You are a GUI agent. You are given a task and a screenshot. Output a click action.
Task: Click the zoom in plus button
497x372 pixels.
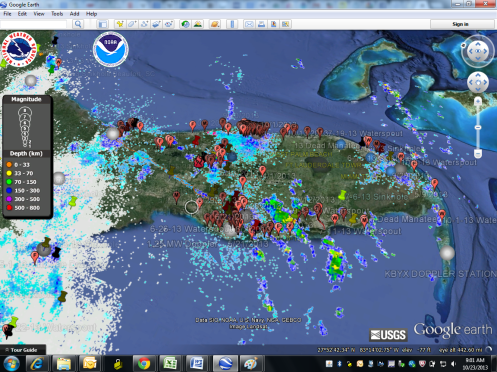[478, 101]
